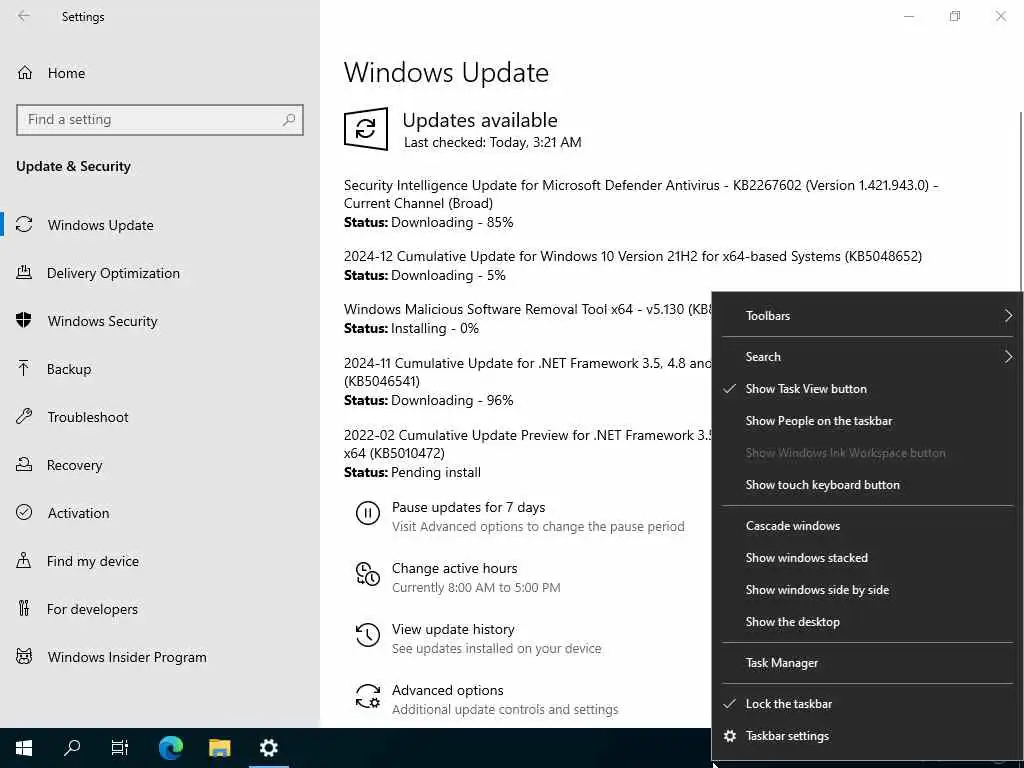Click the KB5048652 cumulative update title
This screenshot has width=1024, height=768.
633,256
